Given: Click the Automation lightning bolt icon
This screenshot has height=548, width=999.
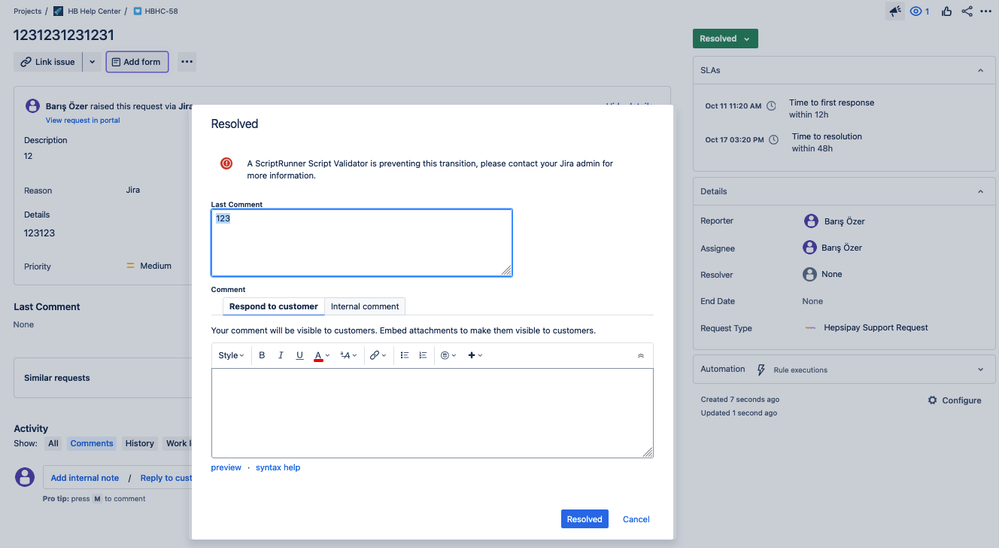Looking at the screenshot, I should (x=761, y=370).
